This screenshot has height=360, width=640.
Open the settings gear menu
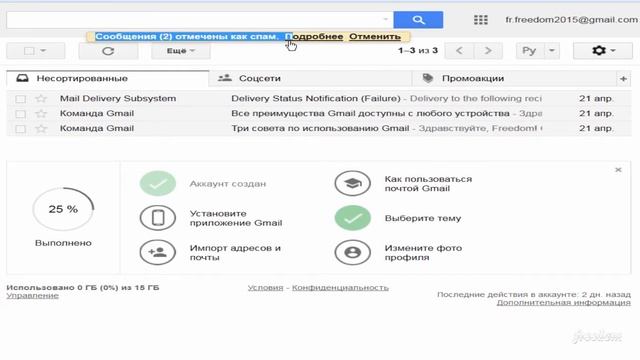603,51
